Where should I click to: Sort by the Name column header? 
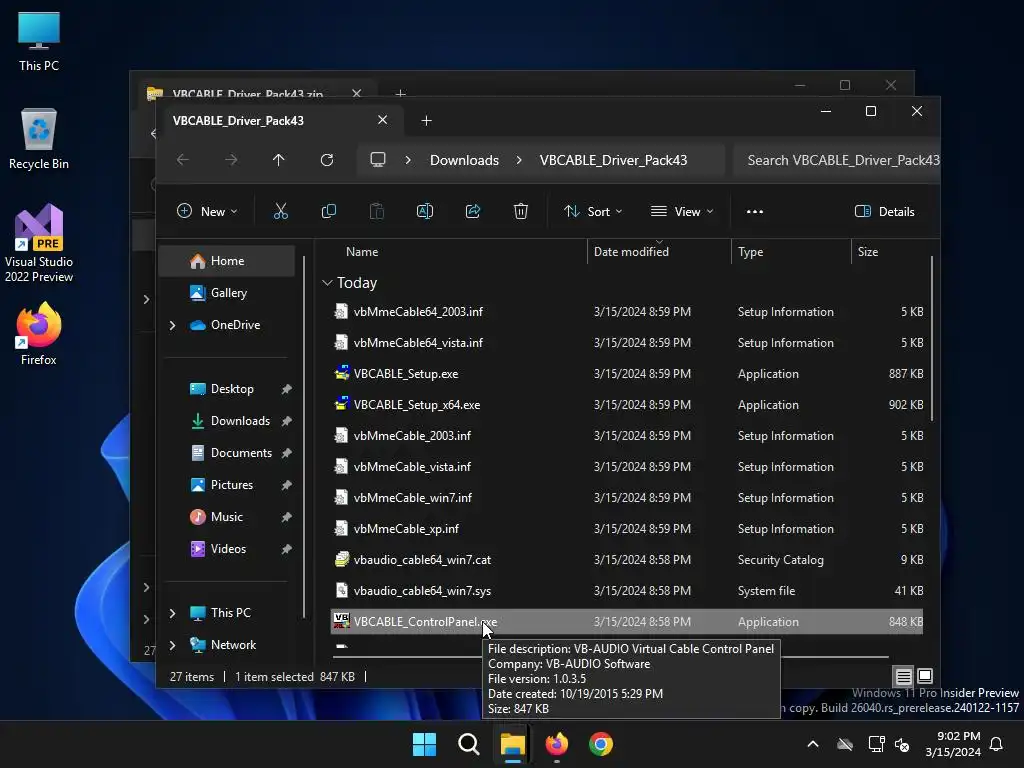(362, 252)
